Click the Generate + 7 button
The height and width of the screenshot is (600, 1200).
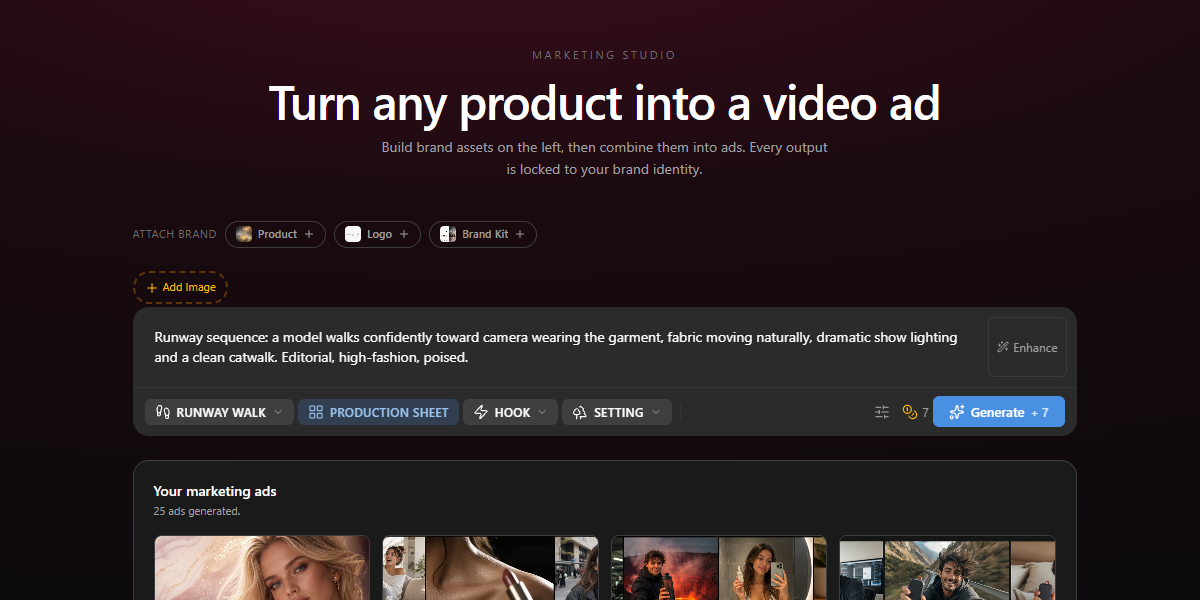click(999, 412)
